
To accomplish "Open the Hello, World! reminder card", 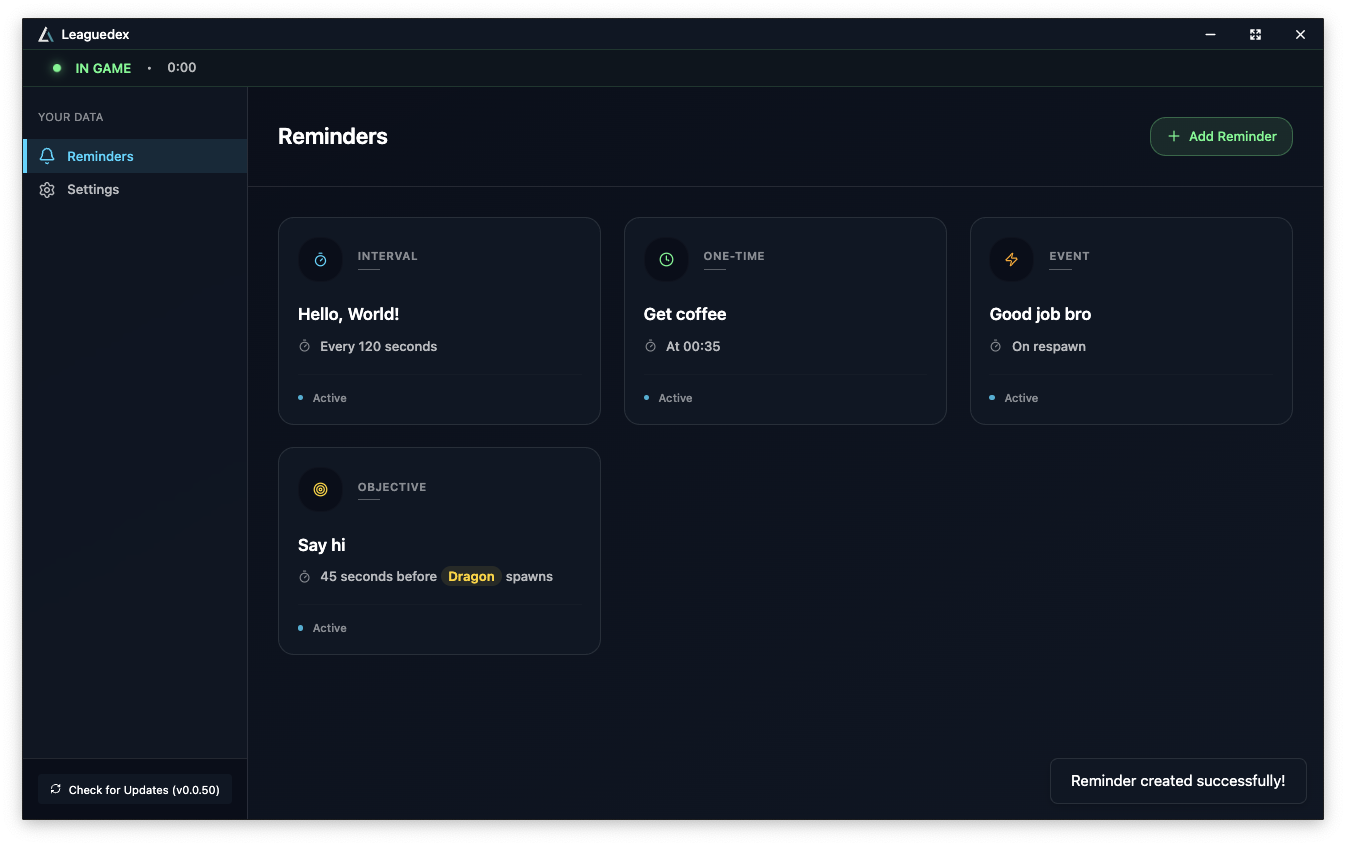I will click(439, 321).
